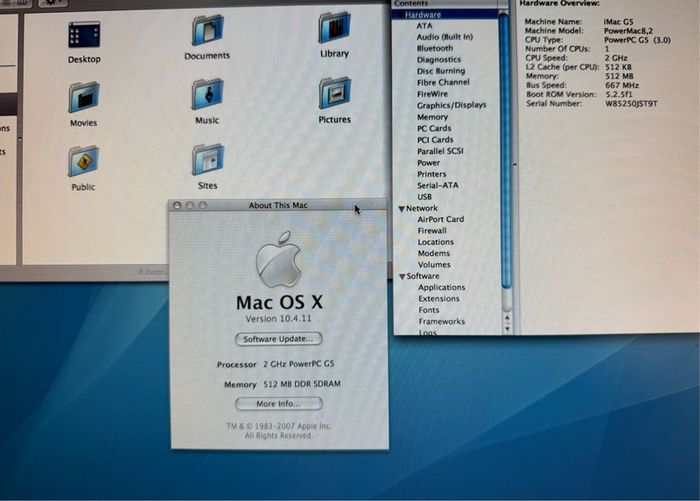The width and height of the screenshot is (700, 501).
Task: Select Bluetooth in the hardware list
Action: 435,48
